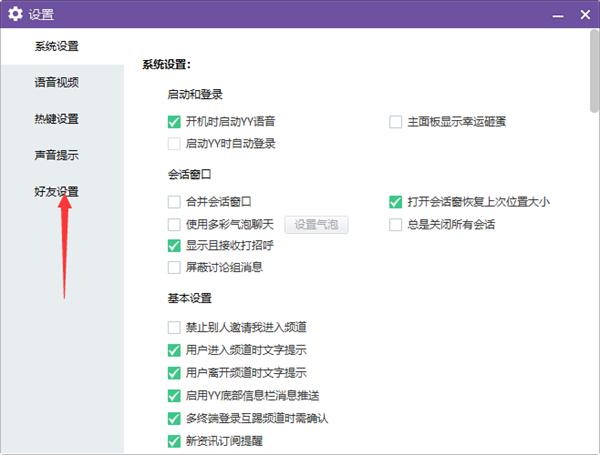
Task: Turn off 显示且接收打招呼
Action: pyautogui.click(x=175, y=246)
